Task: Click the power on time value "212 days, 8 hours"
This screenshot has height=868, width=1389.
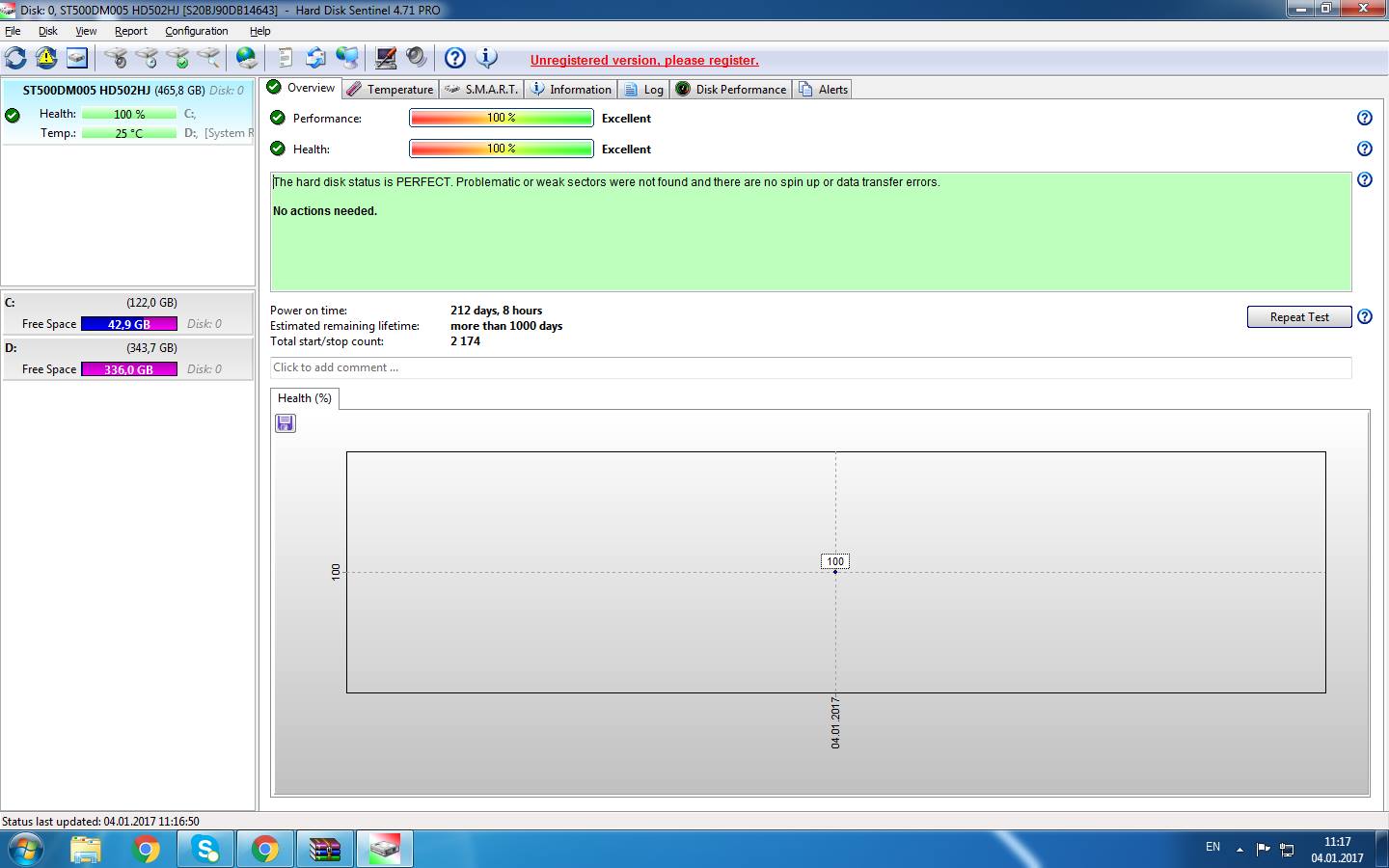Action: point(496,311)
